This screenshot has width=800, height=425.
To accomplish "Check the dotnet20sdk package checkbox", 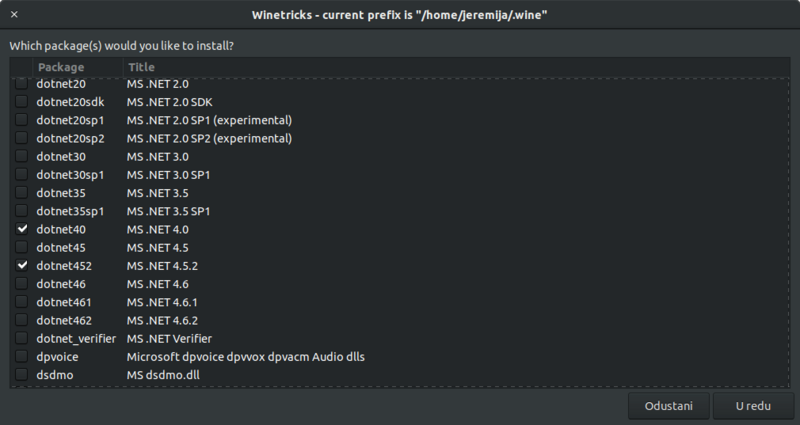I will coord(21,102).
